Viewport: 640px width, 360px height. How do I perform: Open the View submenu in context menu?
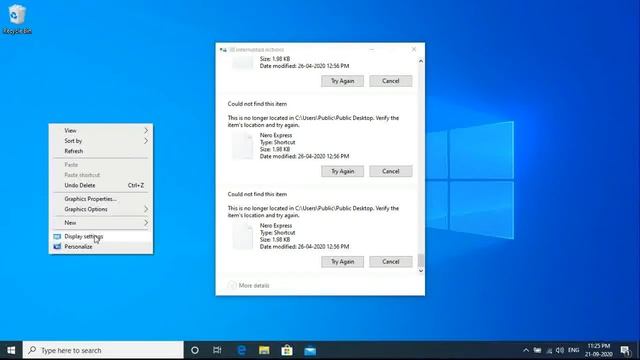coord(101,131)
